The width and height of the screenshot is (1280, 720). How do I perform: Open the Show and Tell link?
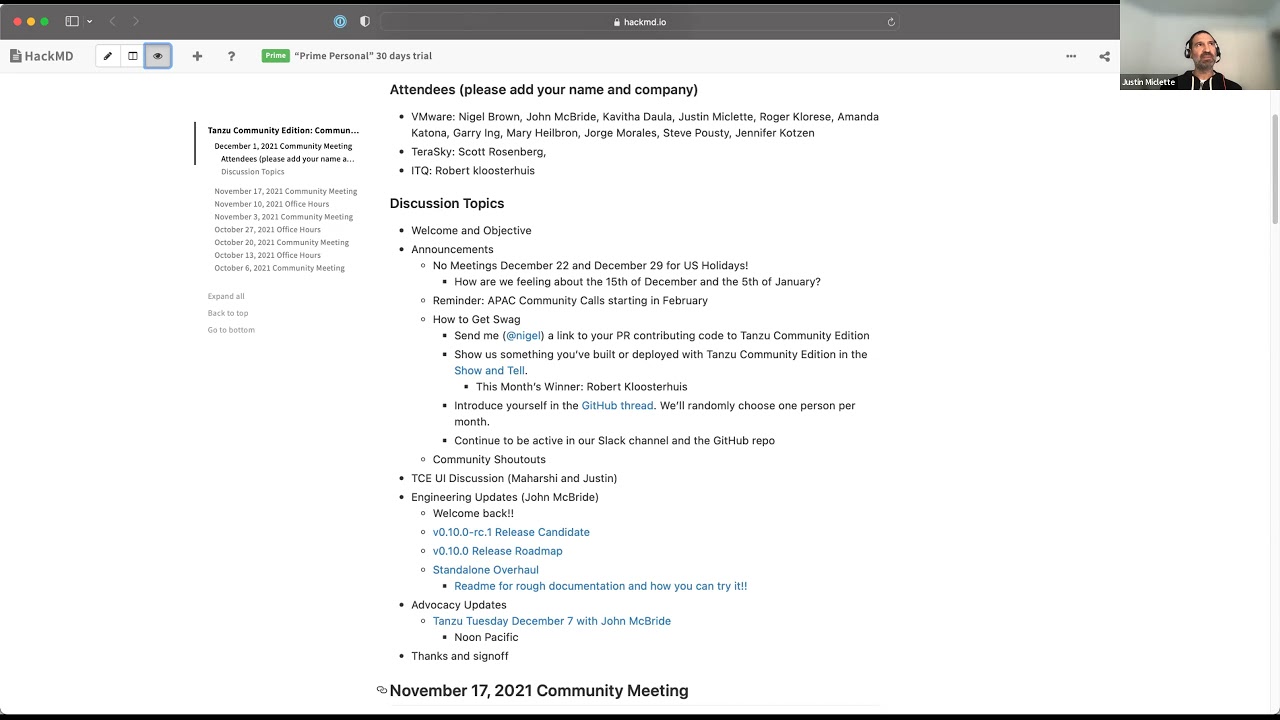point(489,371)
